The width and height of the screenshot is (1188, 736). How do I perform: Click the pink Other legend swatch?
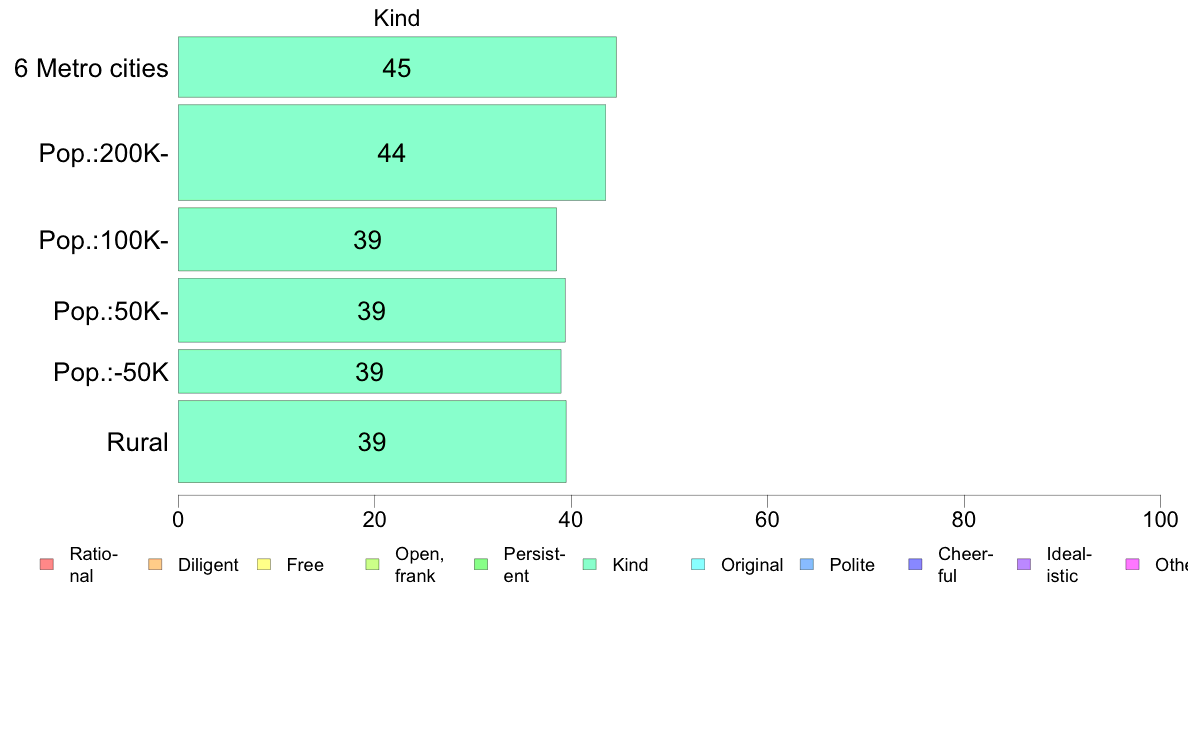(x=1133, y=564)
